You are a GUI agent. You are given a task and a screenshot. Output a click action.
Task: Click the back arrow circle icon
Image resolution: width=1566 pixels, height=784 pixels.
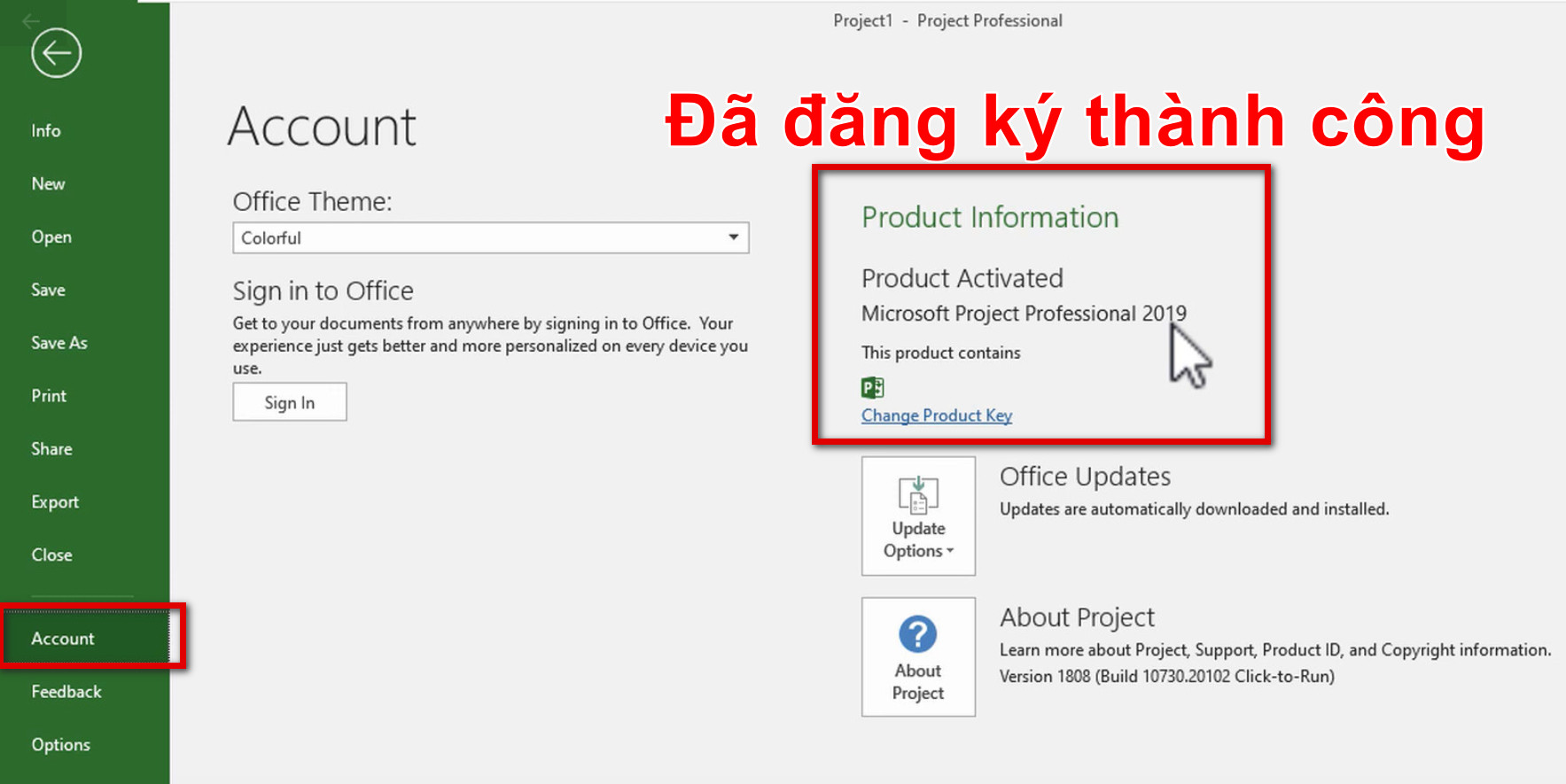tap(57, 54)
